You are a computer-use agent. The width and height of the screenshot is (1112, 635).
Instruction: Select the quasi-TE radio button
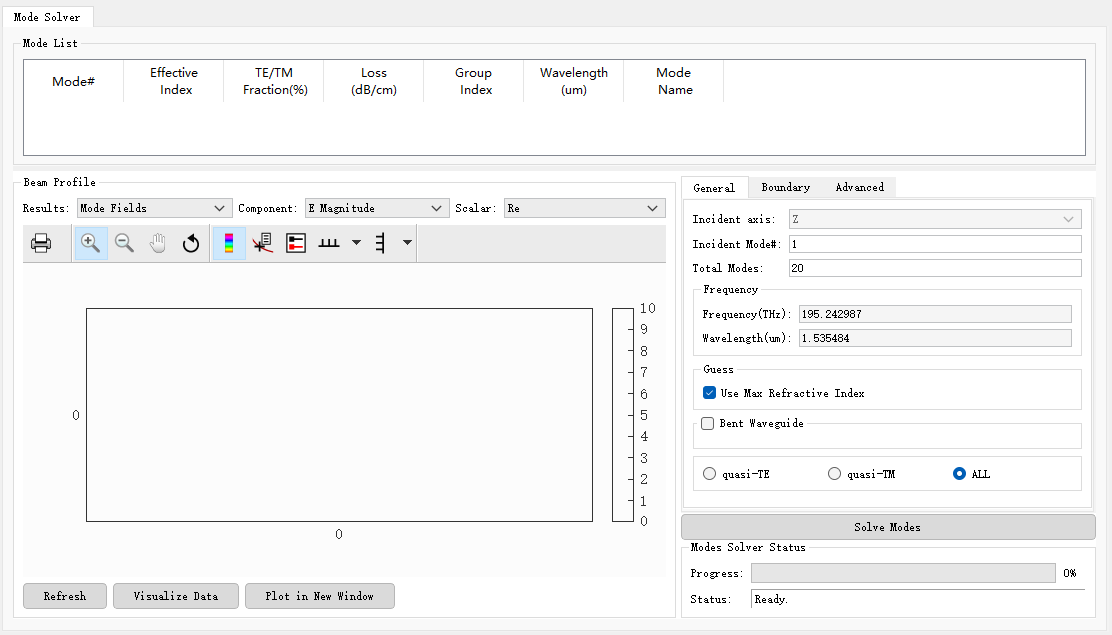coord(709,474)
